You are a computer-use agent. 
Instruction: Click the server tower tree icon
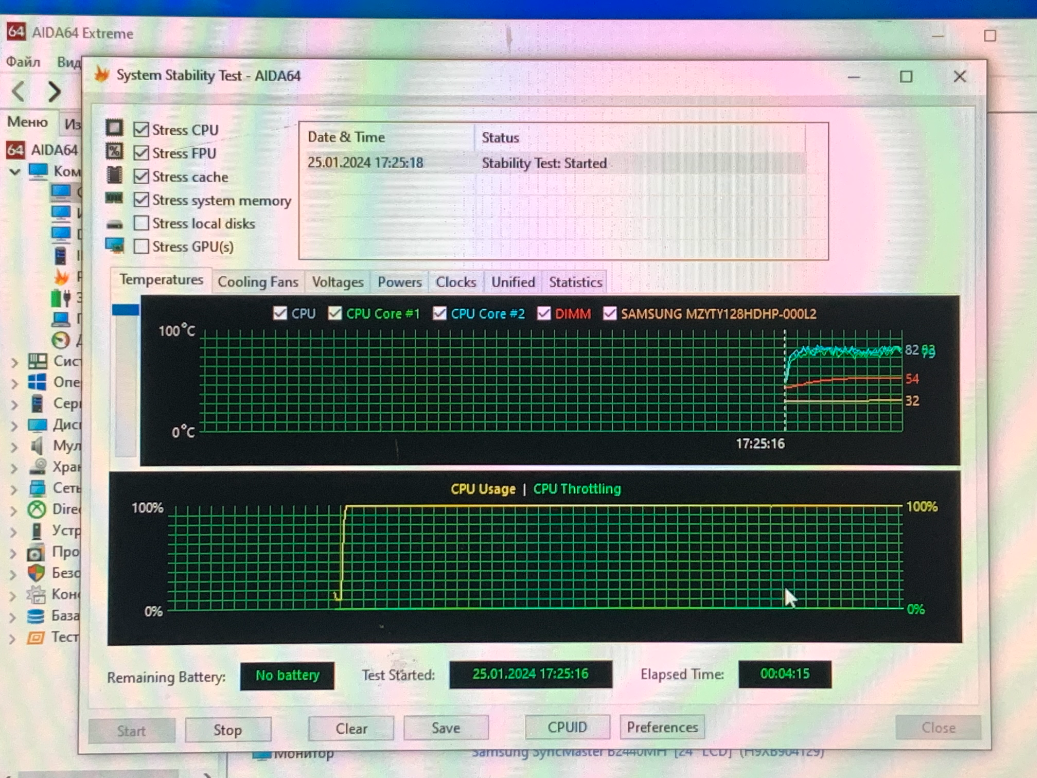click(x=37, y=403)
